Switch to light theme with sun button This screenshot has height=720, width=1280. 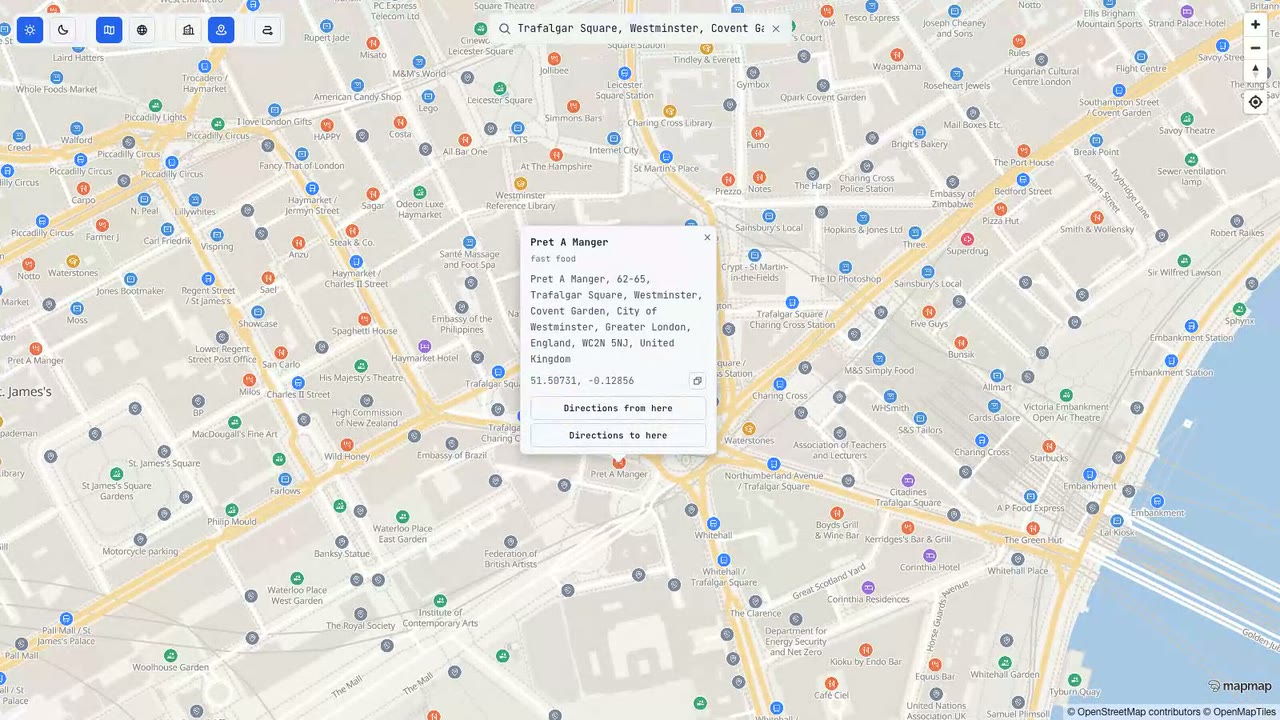pyautogui.click(x=30, y=30)
